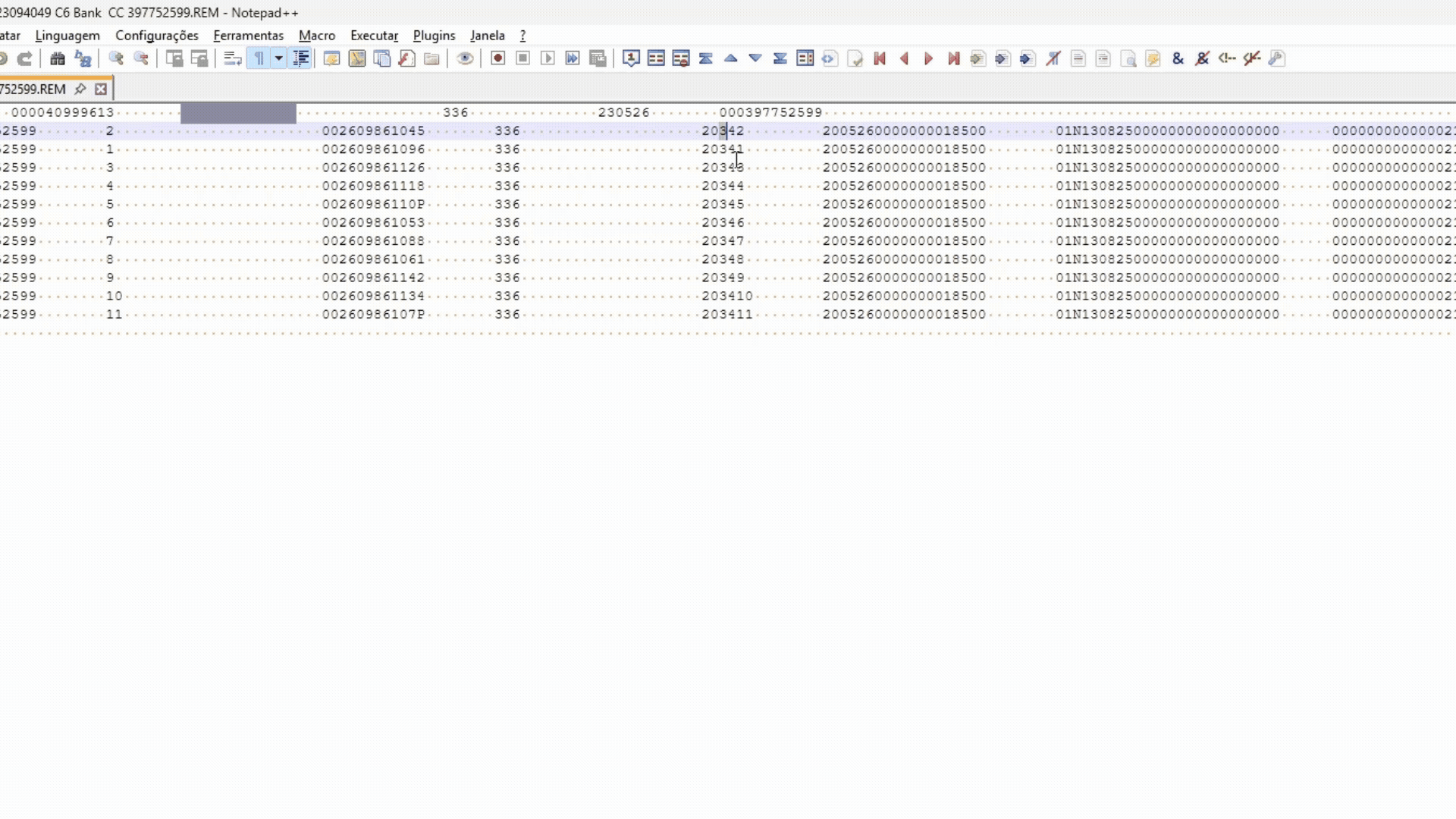This screenshot has height=819, width=1456.
Task: Toggle show all characters pilcrow button
Action: click(x=259, y=58)
